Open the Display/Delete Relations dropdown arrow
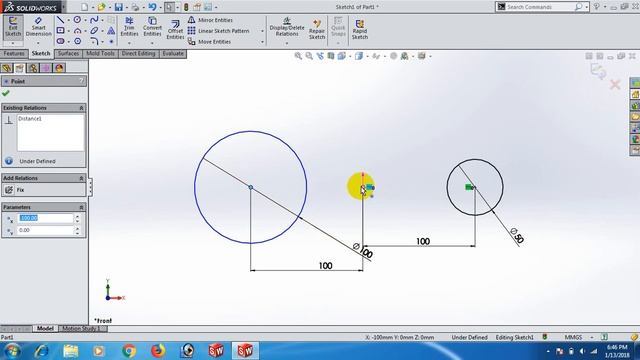Image resolution: width=640 pixels, height=360 pixels. pos(287,43)
